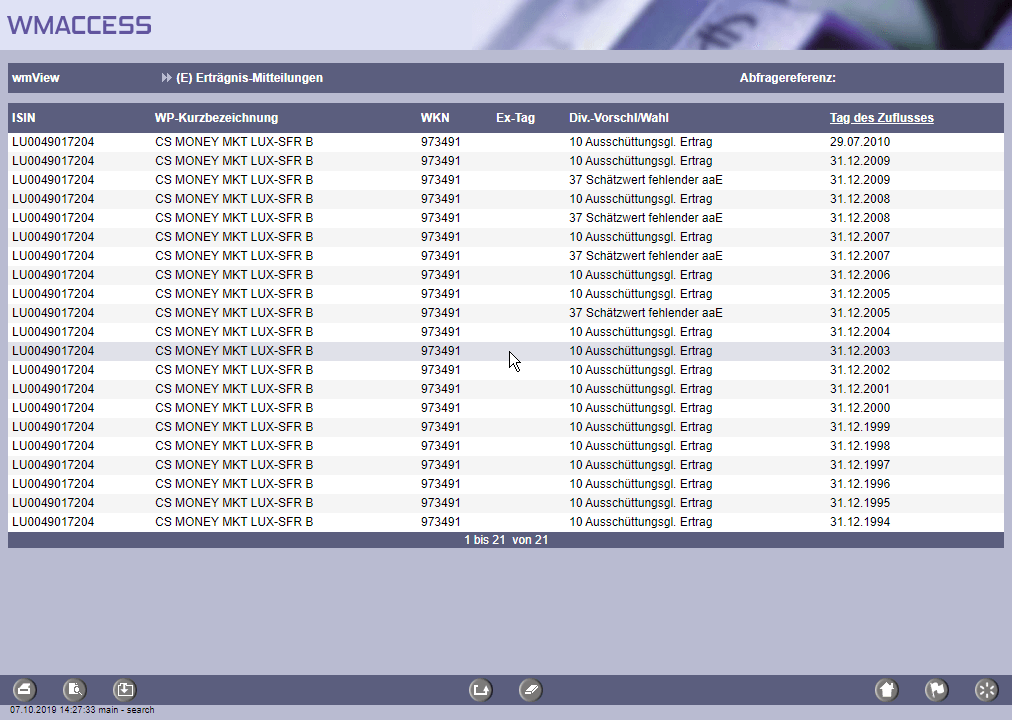This screenshot has height=720, width=1012.
Task: Click the WMACCESS logo
Action: click(80, 25)
